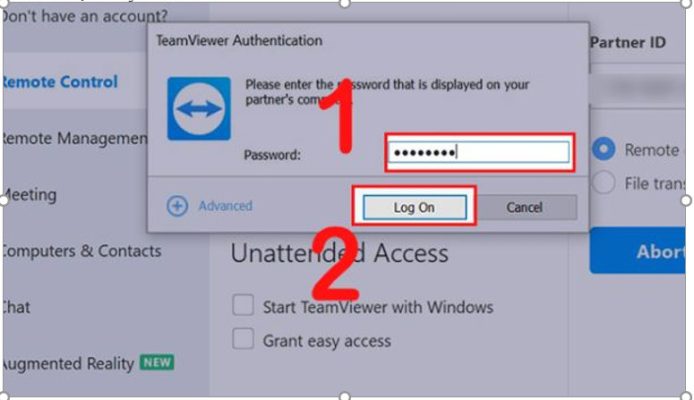Screen dimensions: 694x400
Task: Open the Remote Management sidebar tab
Action: coord(74,138)
